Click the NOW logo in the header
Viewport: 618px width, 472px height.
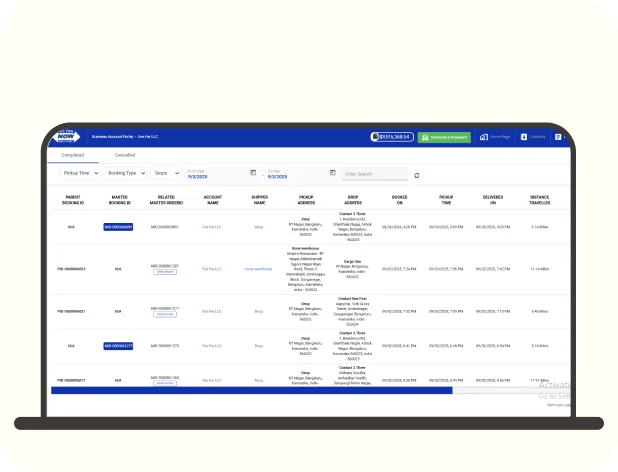(65, 136)
